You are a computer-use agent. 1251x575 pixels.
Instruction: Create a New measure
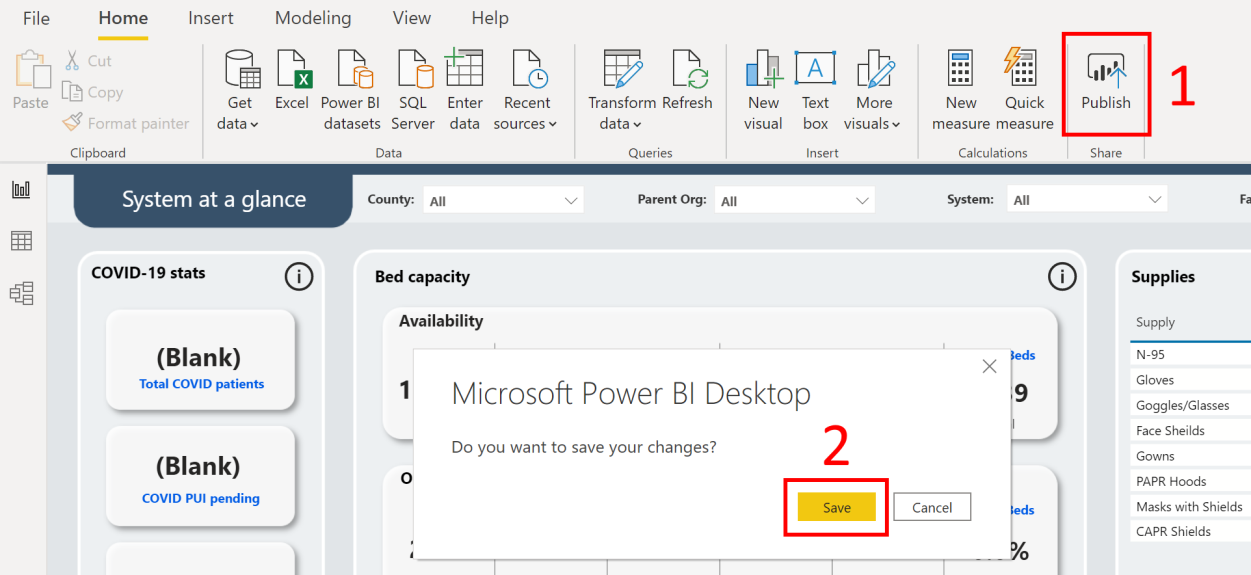pos(961,91)
